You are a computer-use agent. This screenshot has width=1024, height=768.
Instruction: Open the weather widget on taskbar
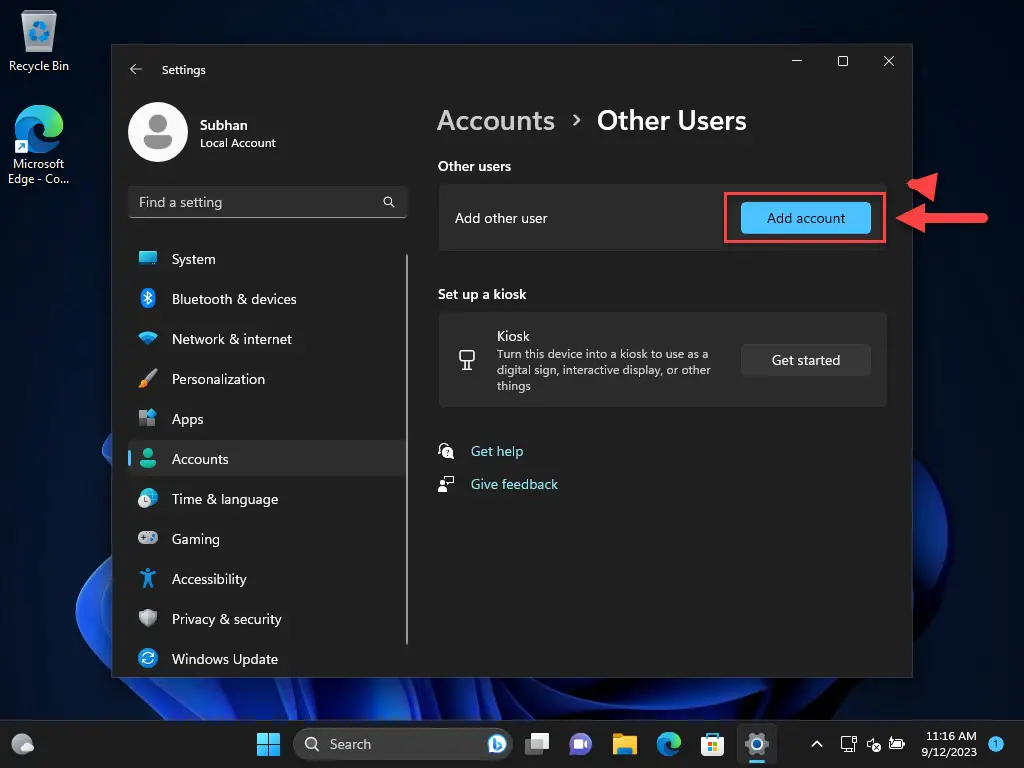coord(23,744)
